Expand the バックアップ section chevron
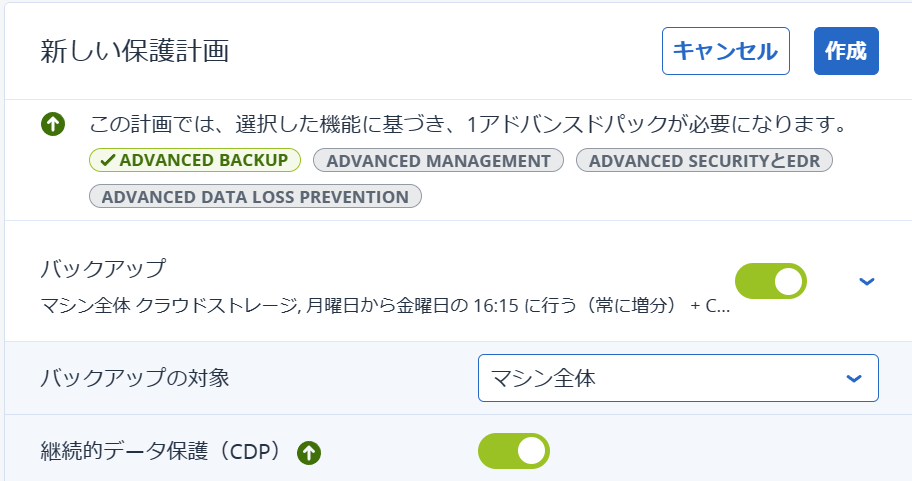The width and height of the screenshot is (912, 481). pyautogui.click(x=867, y=282)
